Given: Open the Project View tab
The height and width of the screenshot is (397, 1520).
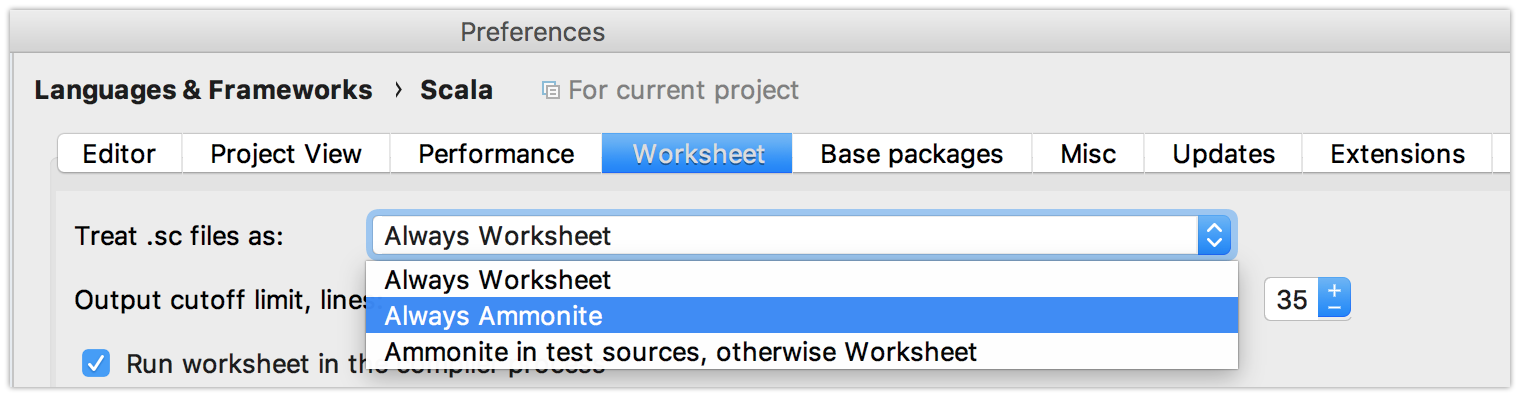Looking at the screenshot, I should [x=286, y=154].
